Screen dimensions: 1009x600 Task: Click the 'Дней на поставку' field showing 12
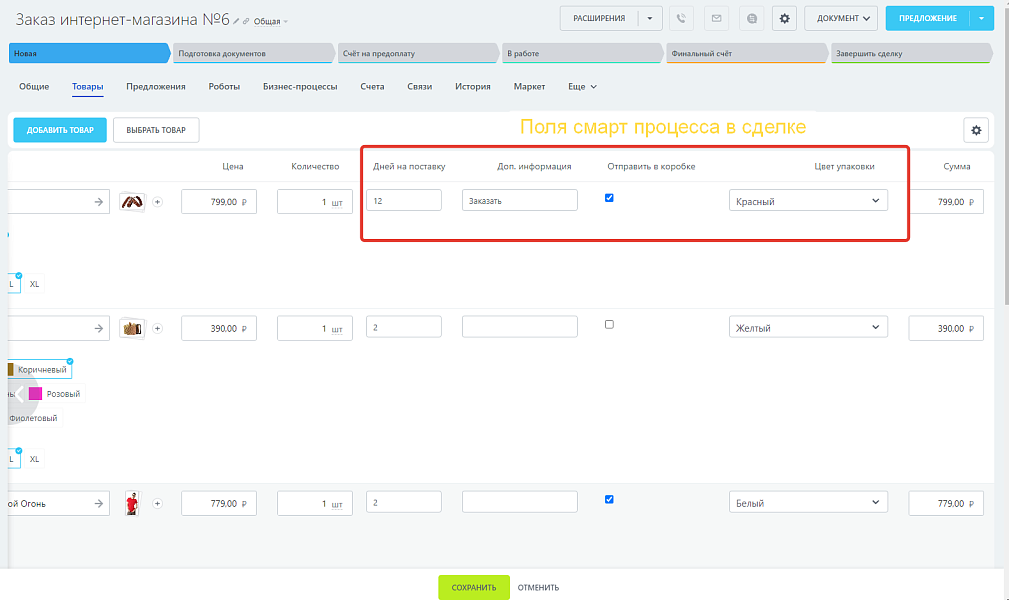coord(404,201)
